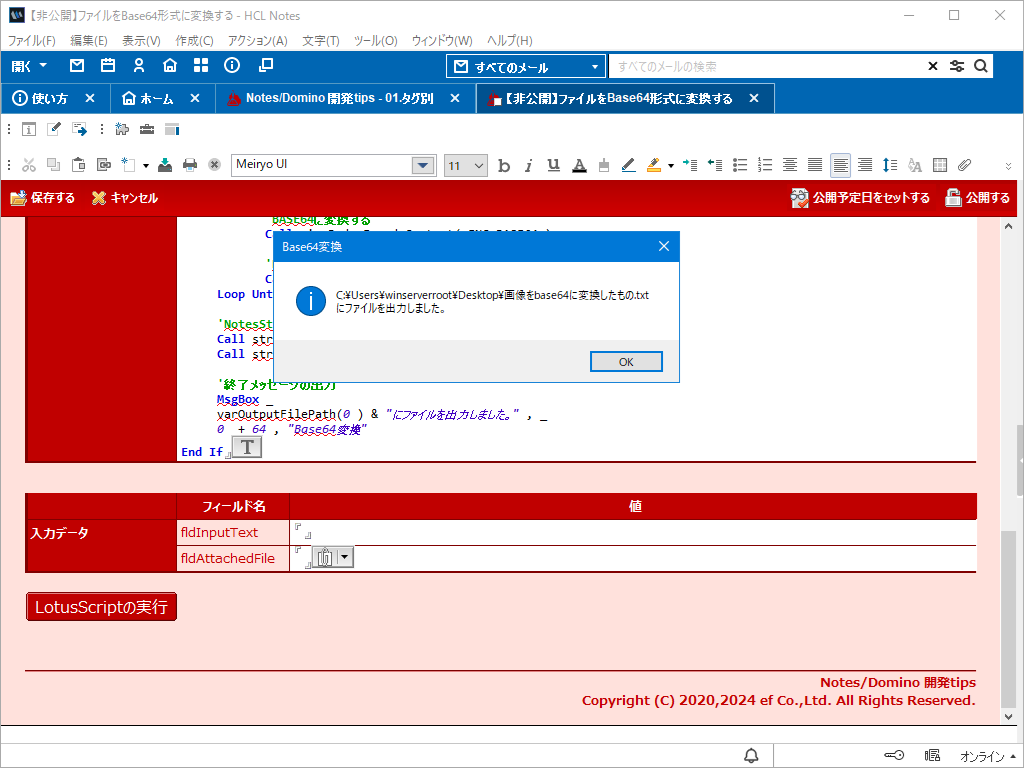Click the fldInputText value field
This screenshot has width=1024, height=768.
(632, 533)
